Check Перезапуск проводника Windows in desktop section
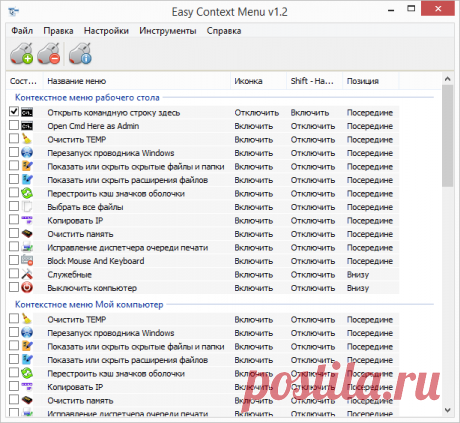Image resolution: width=460 pixels, height=423 pixels. (14, 152)
